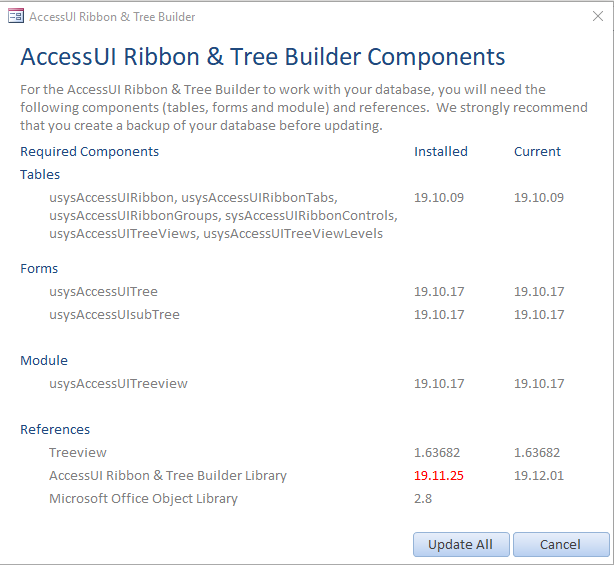Click the usysAccessUITree form entry
This screenshot has height=565, width=614.
[x=103, y=292]
